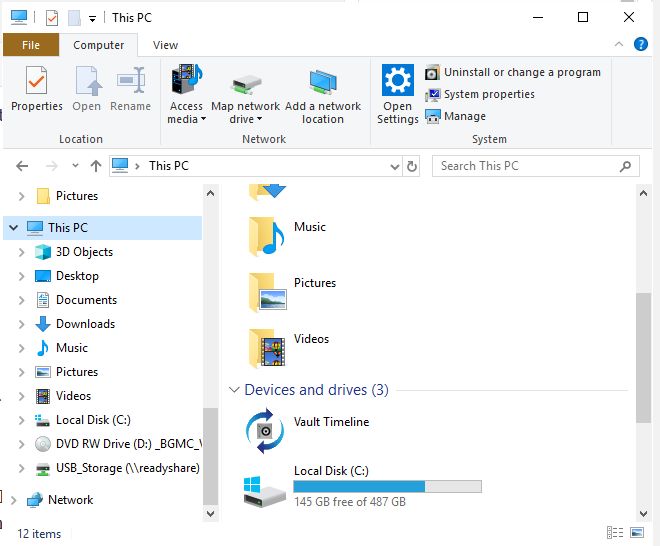Expand the Documents tree node
The height and width of the screenshot is (546, 660).
pos(21,300)
